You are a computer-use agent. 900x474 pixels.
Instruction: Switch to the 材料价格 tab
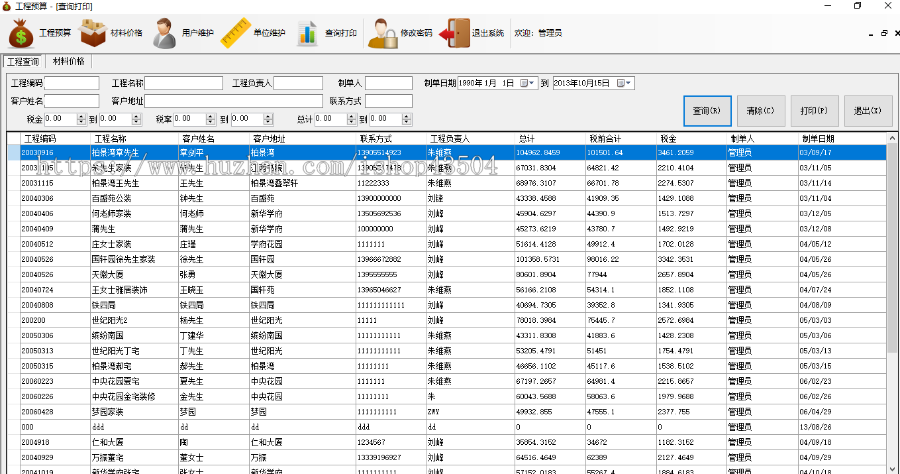point(68,61)
